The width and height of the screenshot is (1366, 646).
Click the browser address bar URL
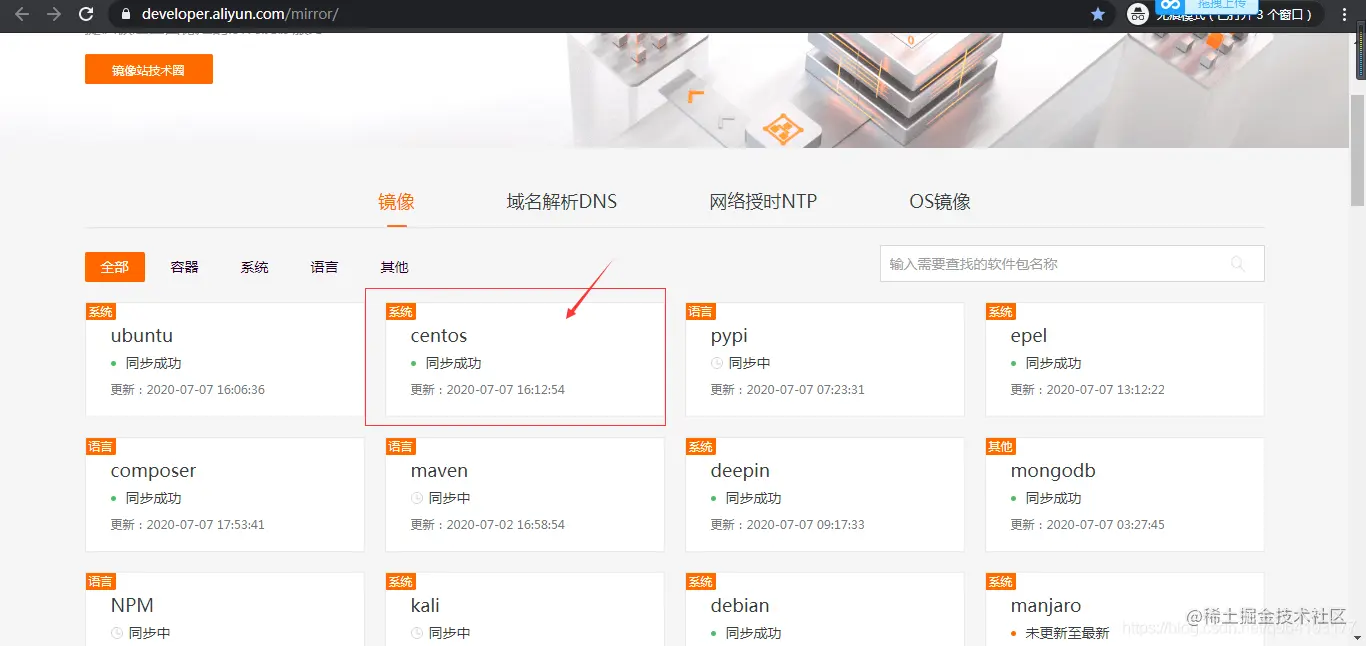(x=240, y=14)
